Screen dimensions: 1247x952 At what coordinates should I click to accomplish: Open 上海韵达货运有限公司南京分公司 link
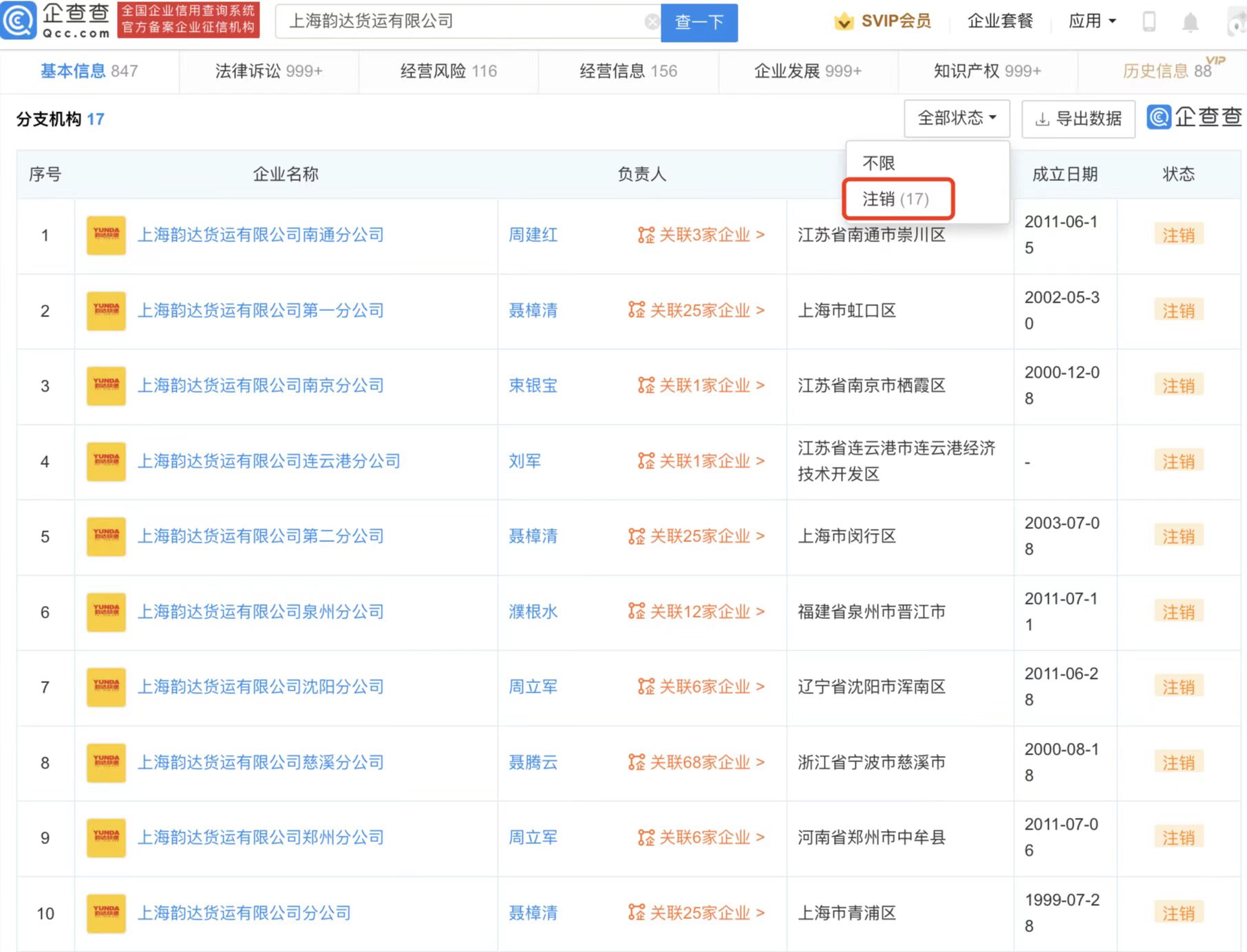pos(261,386)
